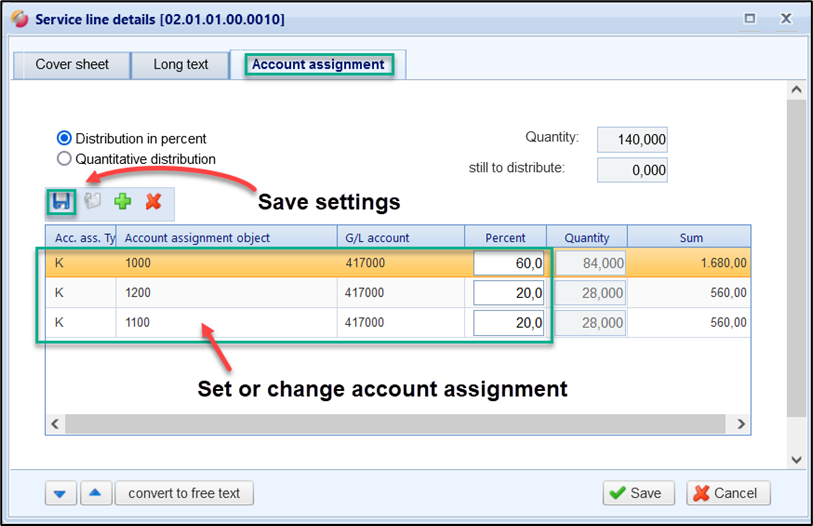This screenshot has width=813, height=526.
Task: Maximize the Service line details window
Action: click(x=750, y=19)
